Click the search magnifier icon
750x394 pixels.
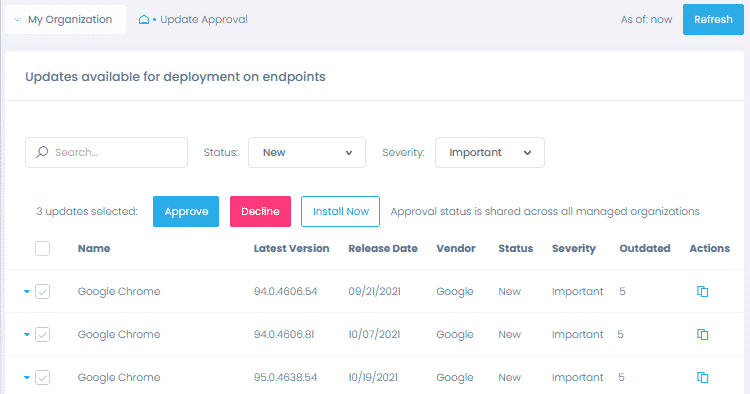42,152
